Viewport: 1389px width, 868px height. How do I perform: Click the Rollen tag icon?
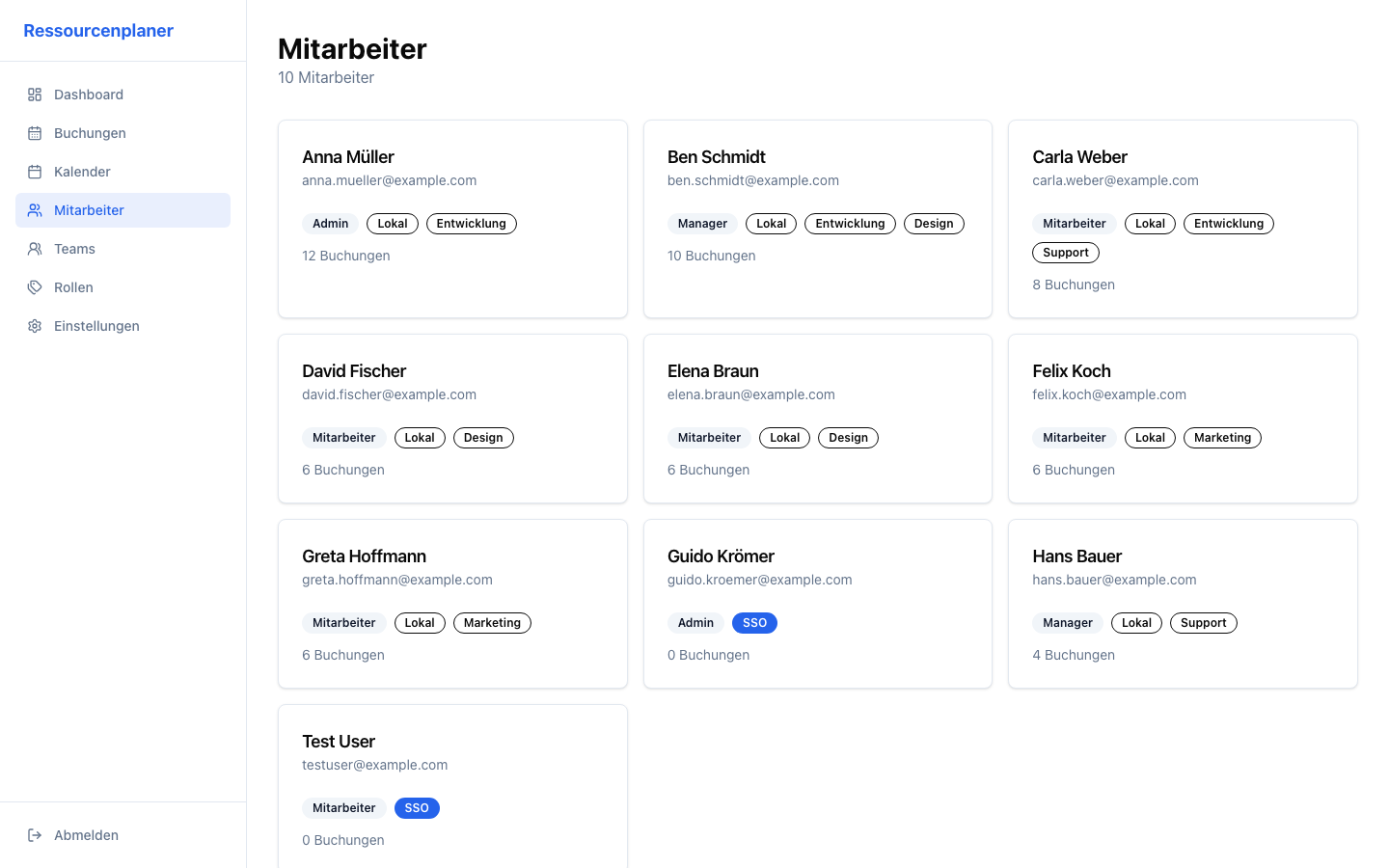coord(35,287)
